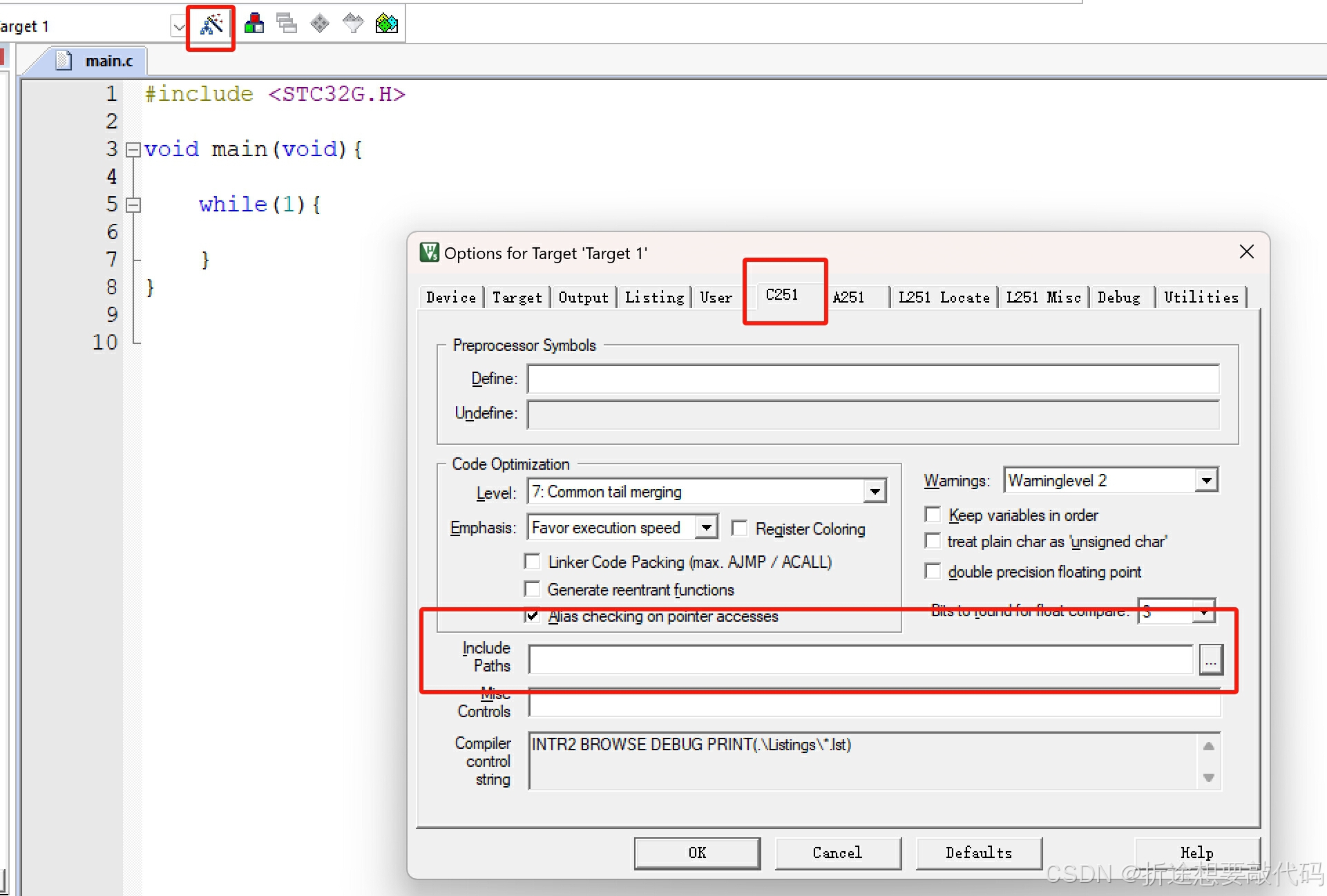Click the Define input field
The height and width of the screenshot is (896, 1327).
click(873, 379)
